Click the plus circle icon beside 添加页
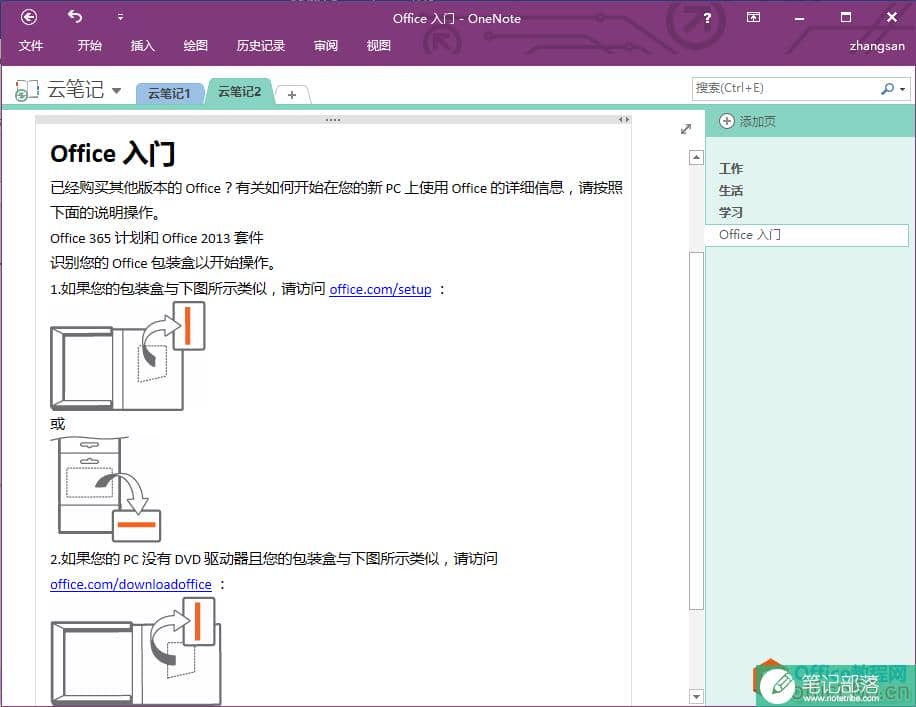916x707 pixels. 726,122
